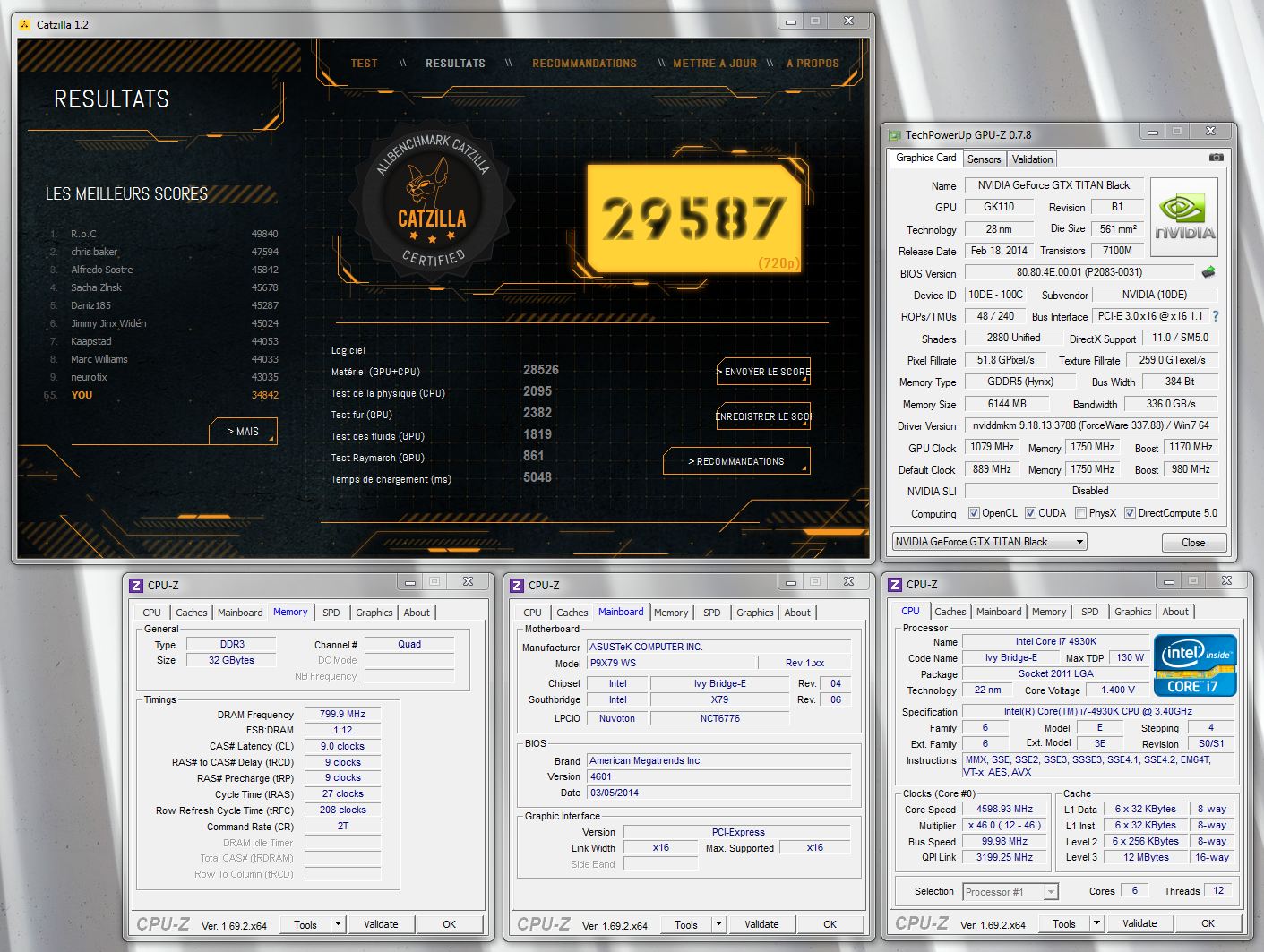This screenshot has height=952, width=1264.
Task: Open the METTRE A JOUR tab
Action: point(715,64)
